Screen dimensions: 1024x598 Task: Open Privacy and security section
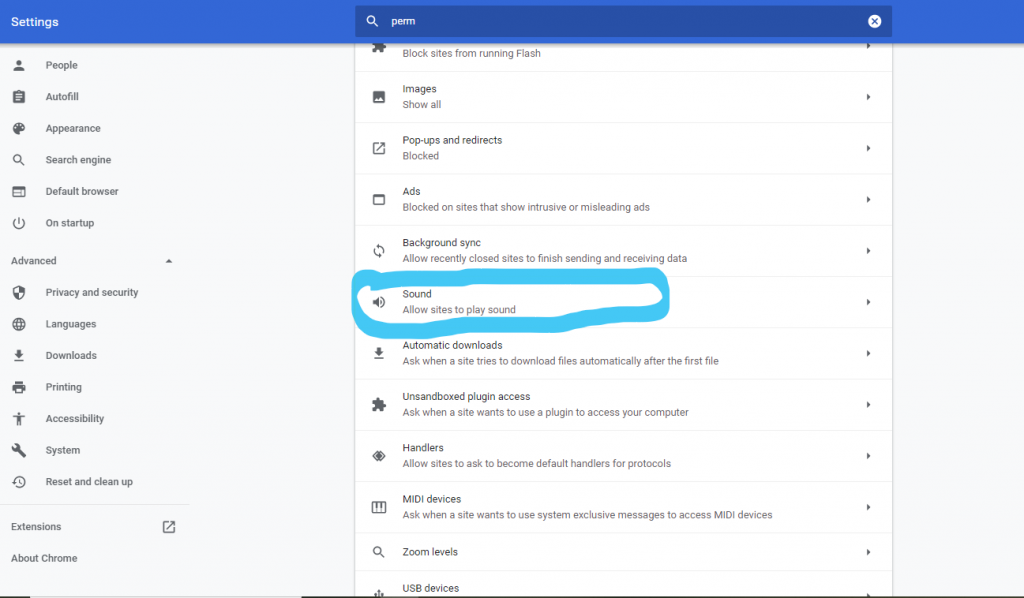(x=91, y=293)
